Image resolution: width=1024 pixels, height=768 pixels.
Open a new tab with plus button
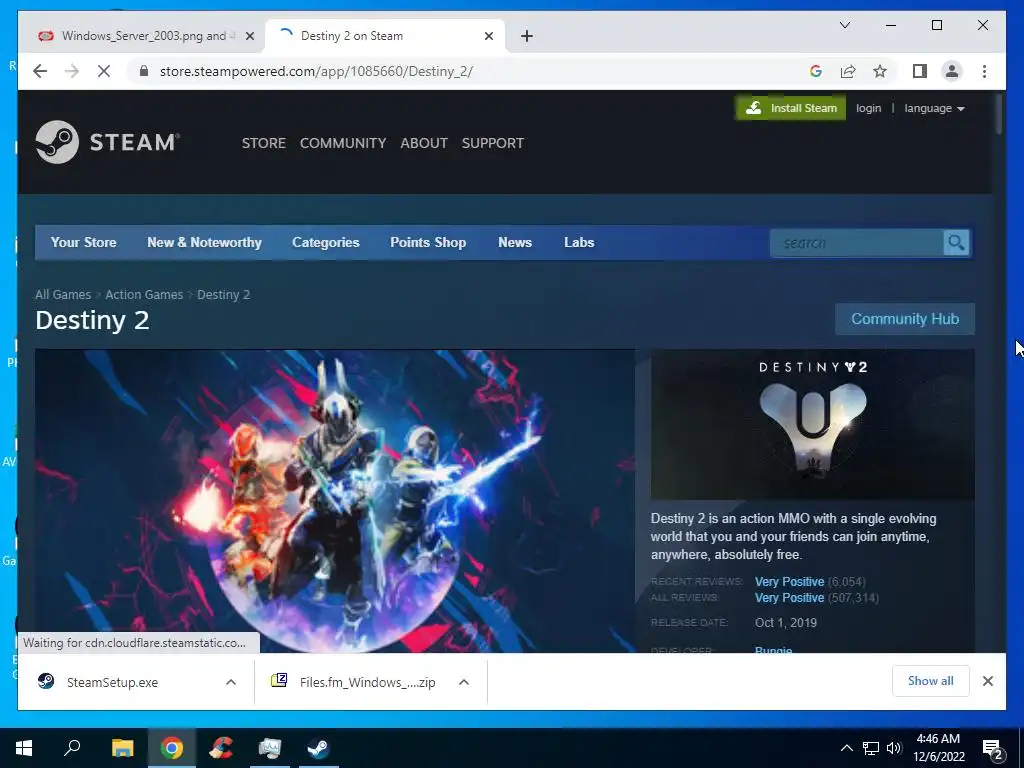point(527,36)
